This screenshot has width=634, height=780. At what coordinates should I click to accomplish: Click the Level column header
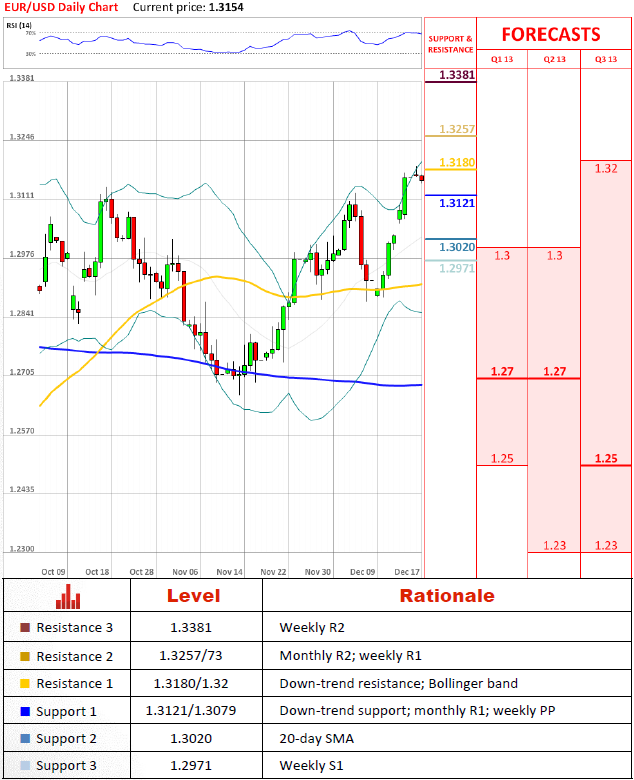click(193, 596)
